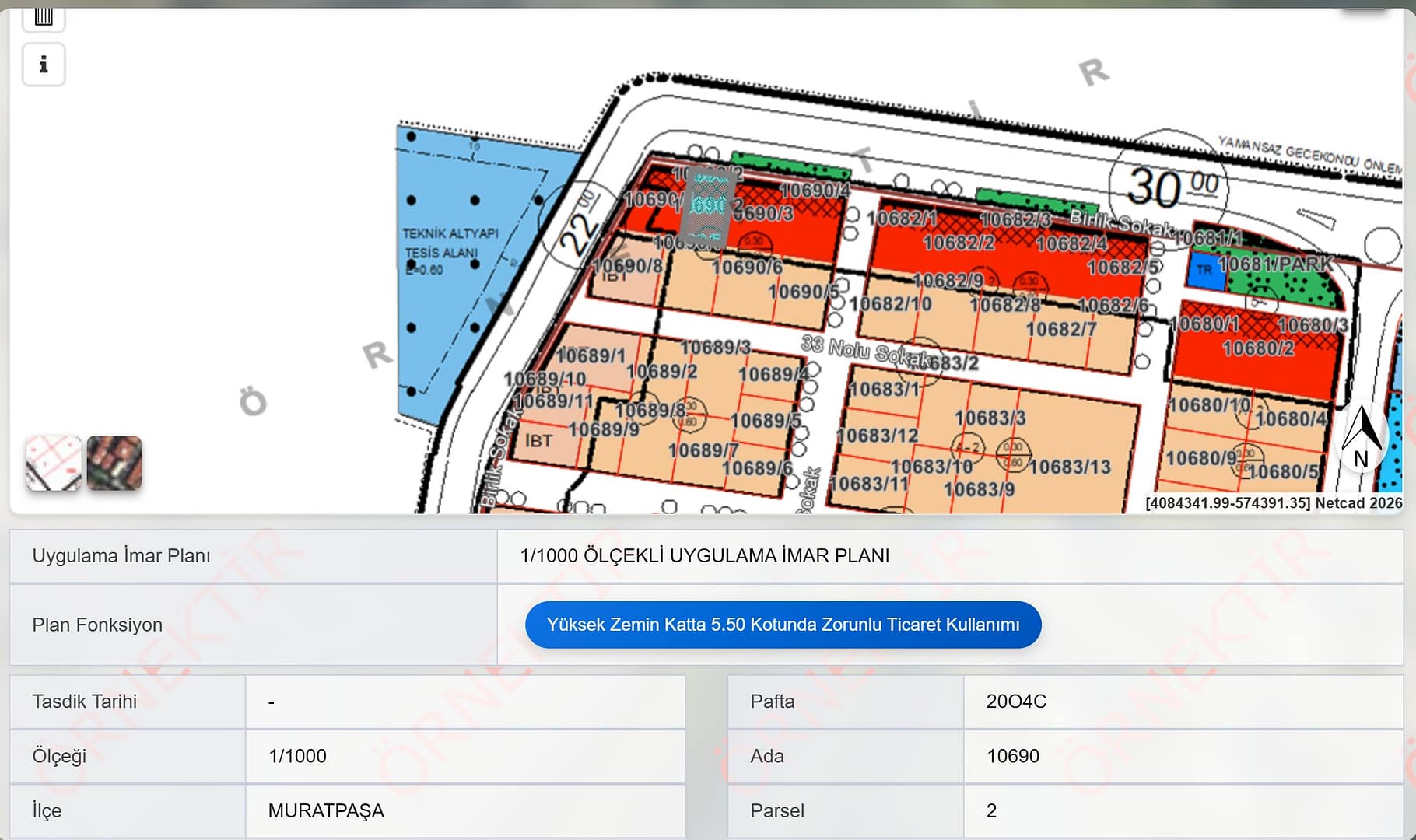Click the 20O4C pafta value

click(1016, 702)
